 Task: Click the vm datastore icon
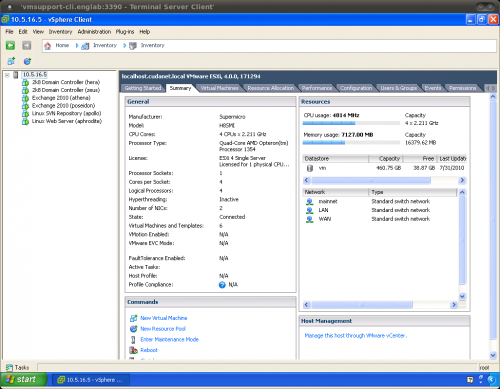[310, 168]
